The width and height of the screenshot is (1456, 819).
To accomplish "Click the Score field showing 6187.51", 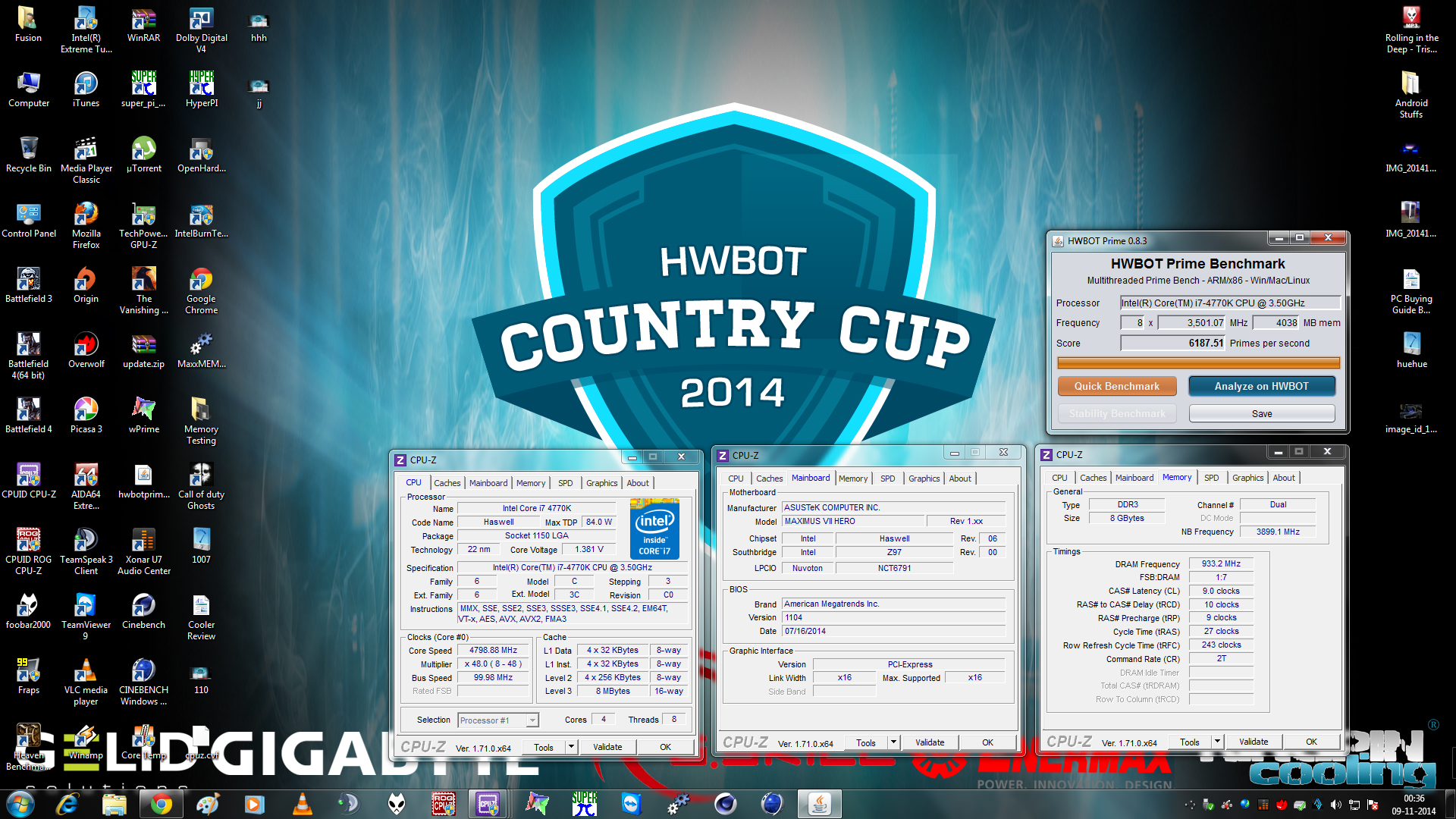I will 1173,343.
